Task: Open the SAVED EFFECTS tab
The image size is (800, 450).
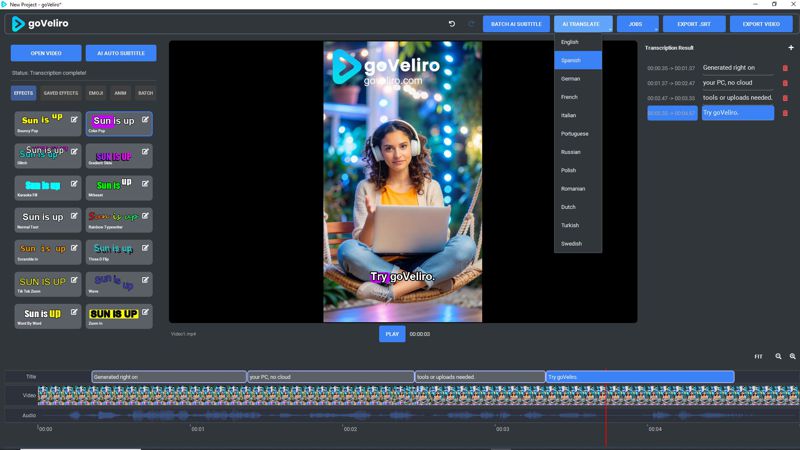Action: [61, 93]
